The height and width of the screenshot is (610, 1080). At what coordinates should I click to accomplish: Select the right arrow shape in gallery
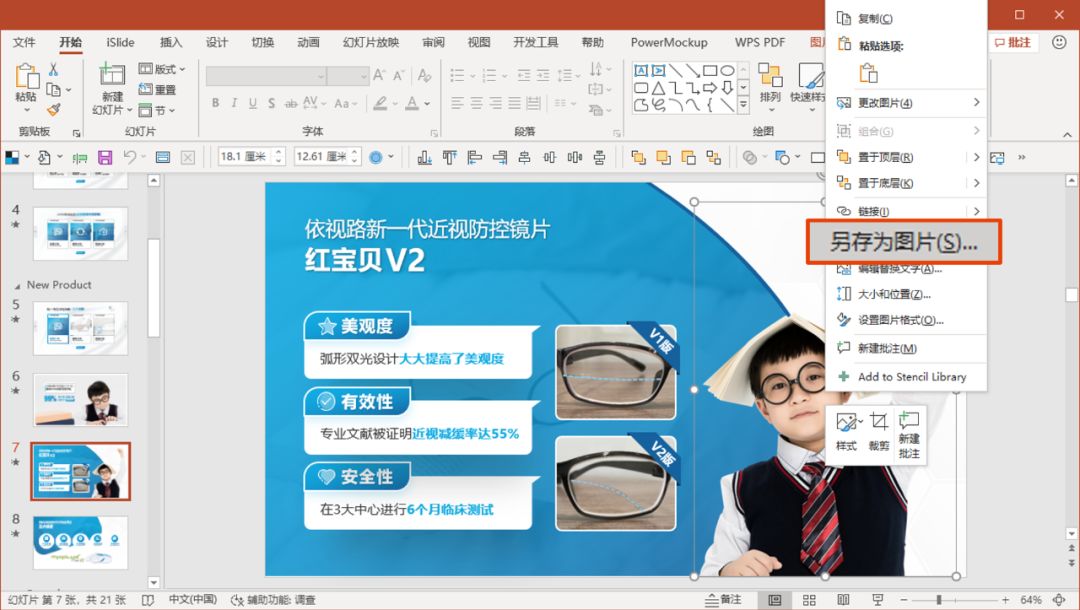tap(710, 87)
